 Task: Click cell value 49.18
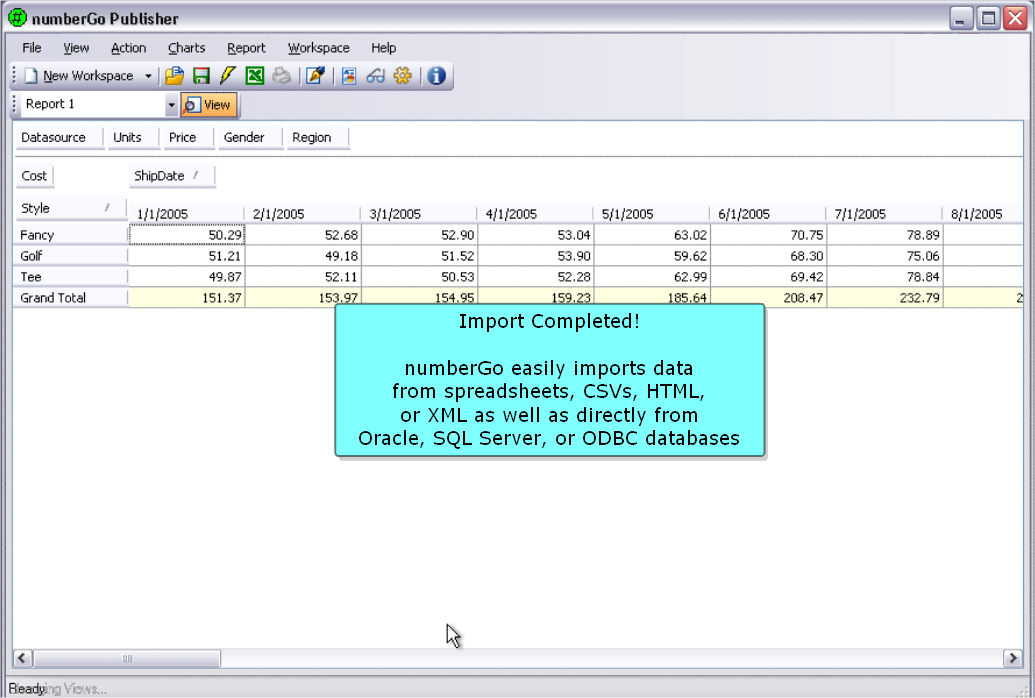[303, 256]
